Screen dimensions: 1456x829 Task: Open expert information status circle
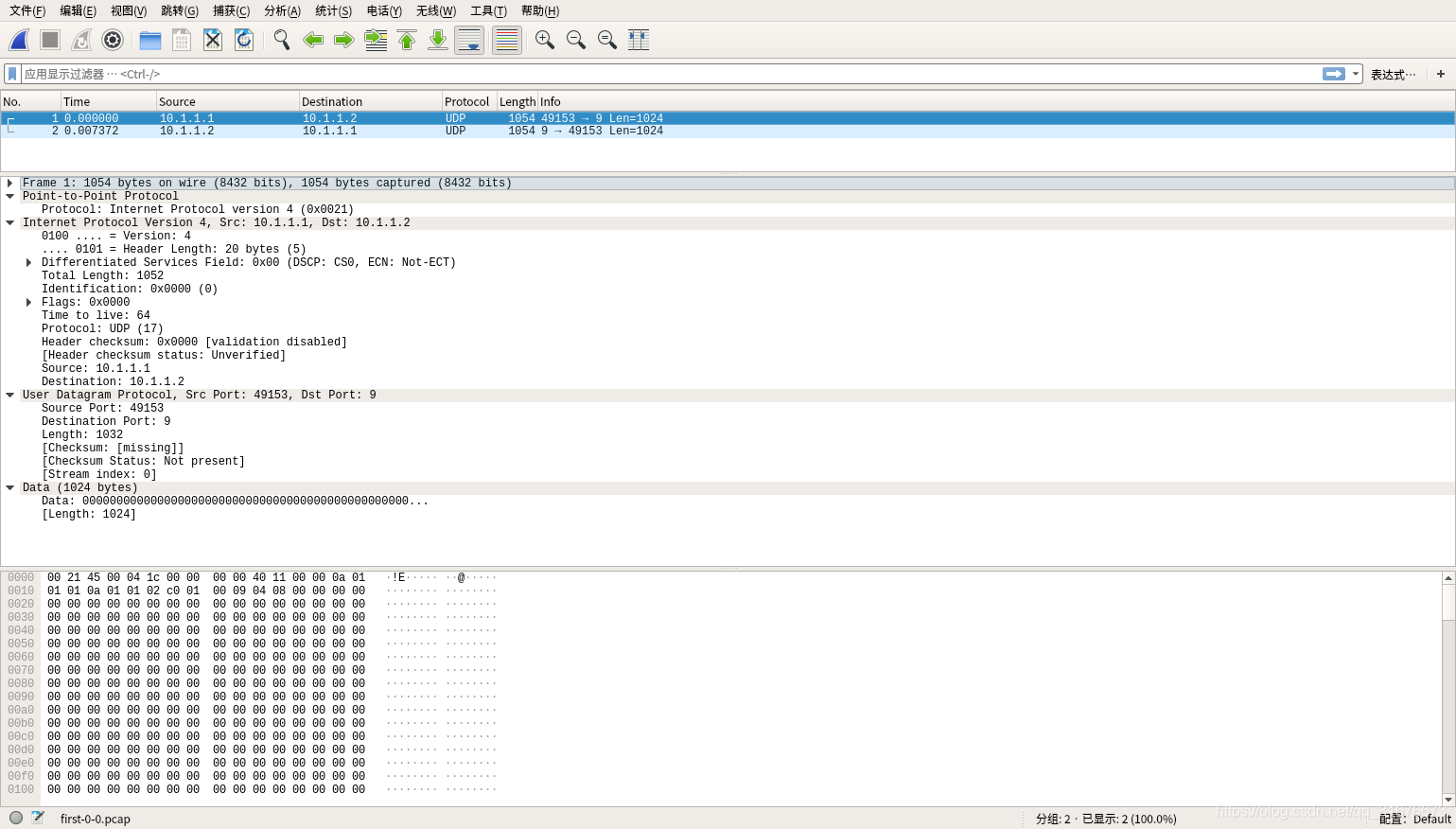coord(16,818)
